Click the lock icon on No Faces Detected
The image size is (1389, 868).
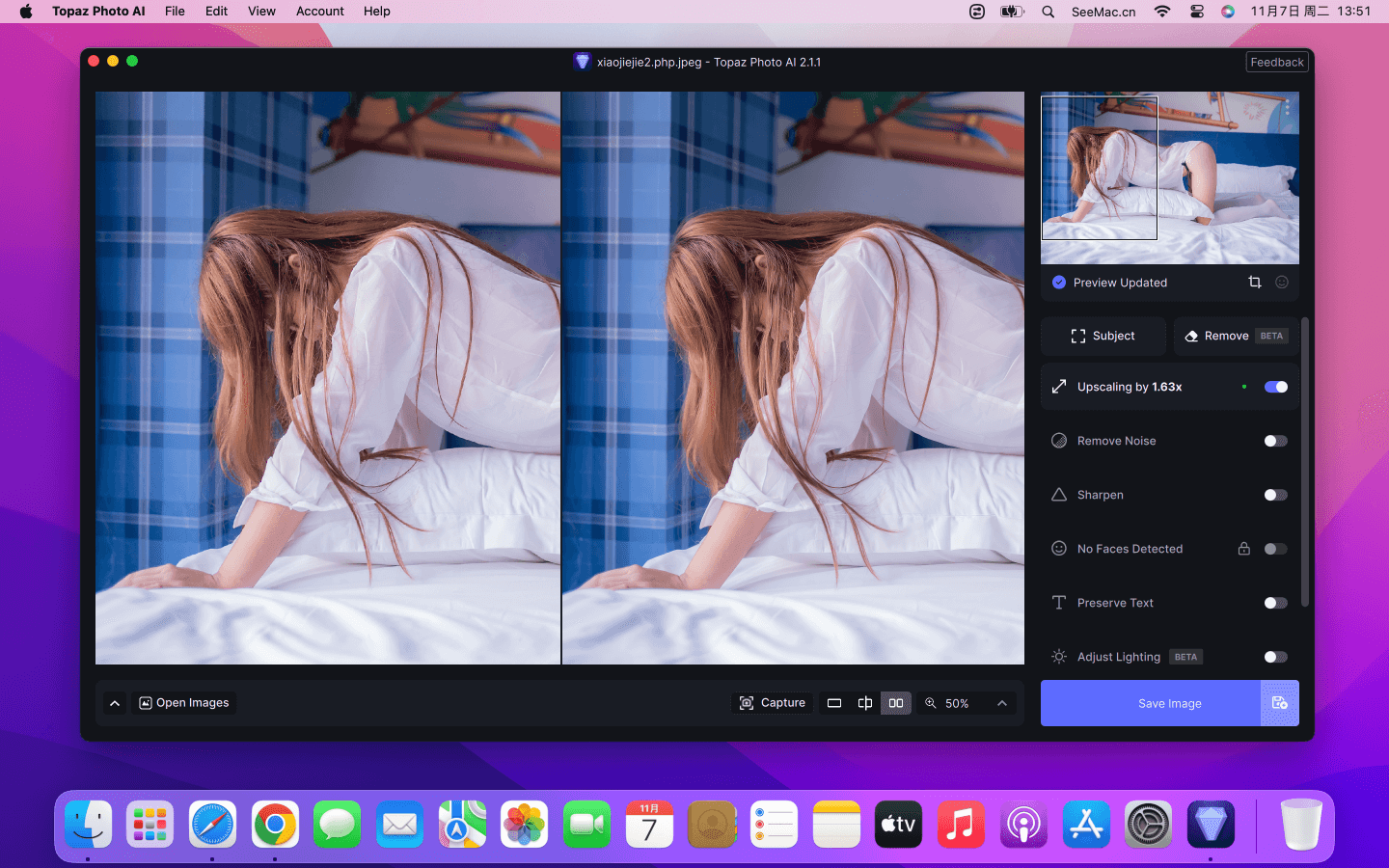[x=1244, y=549]
